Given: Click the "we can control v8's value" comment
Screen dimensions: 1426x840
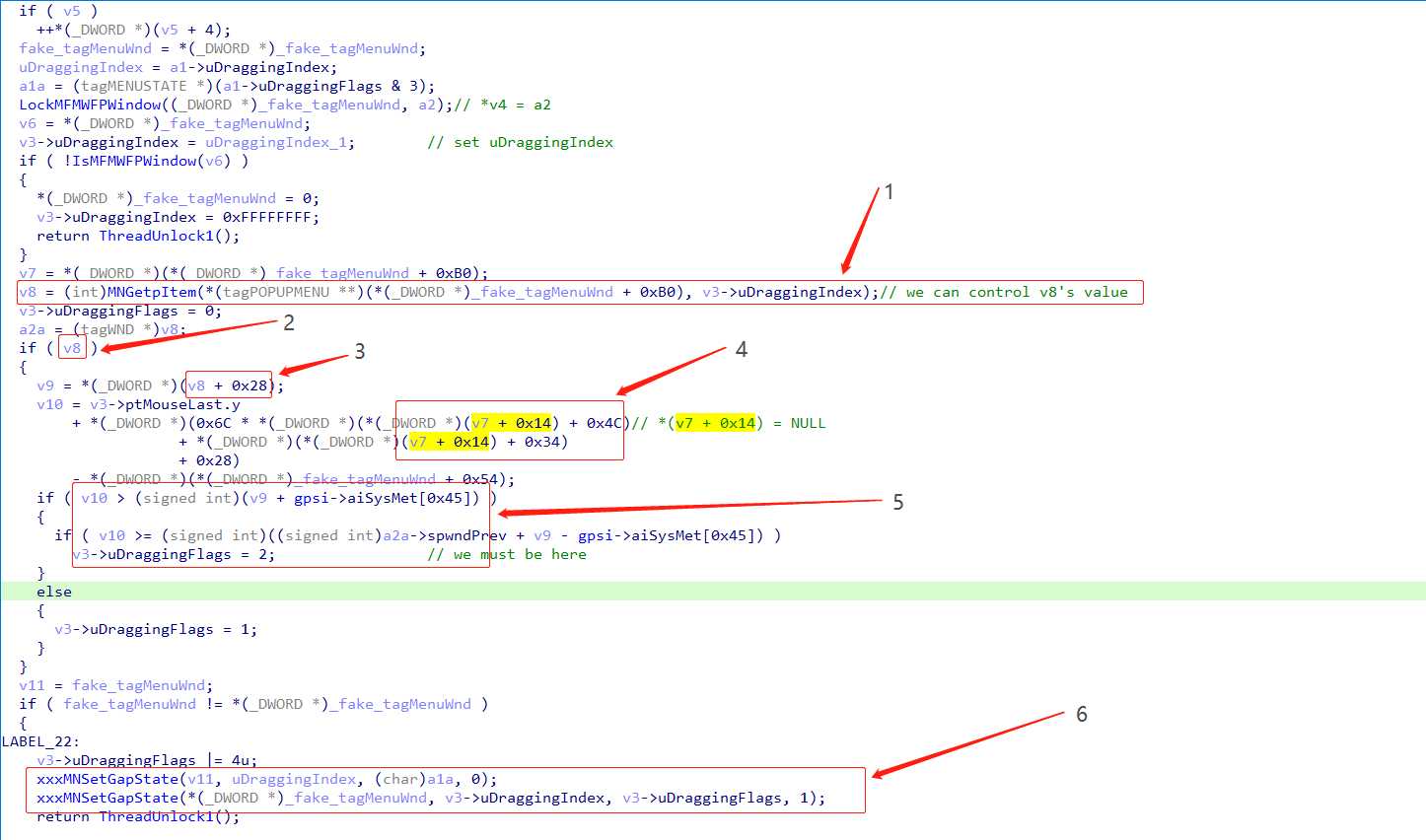Looking at the screenshot, I should pos(1008,292).
